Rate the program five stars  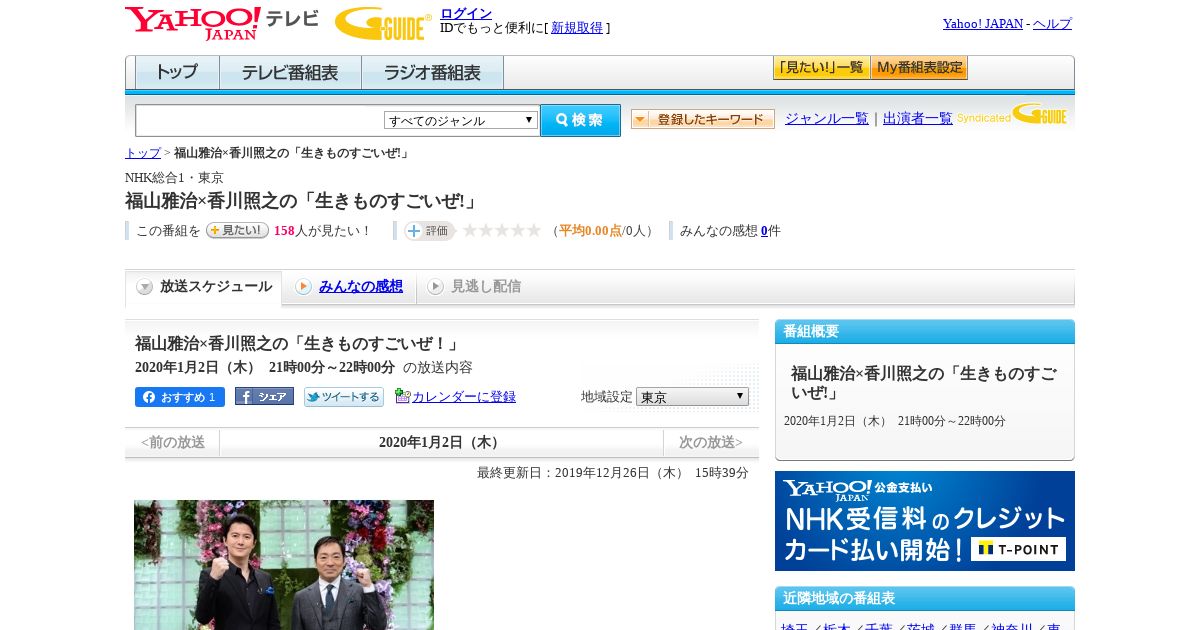click(x=534, y=231)
